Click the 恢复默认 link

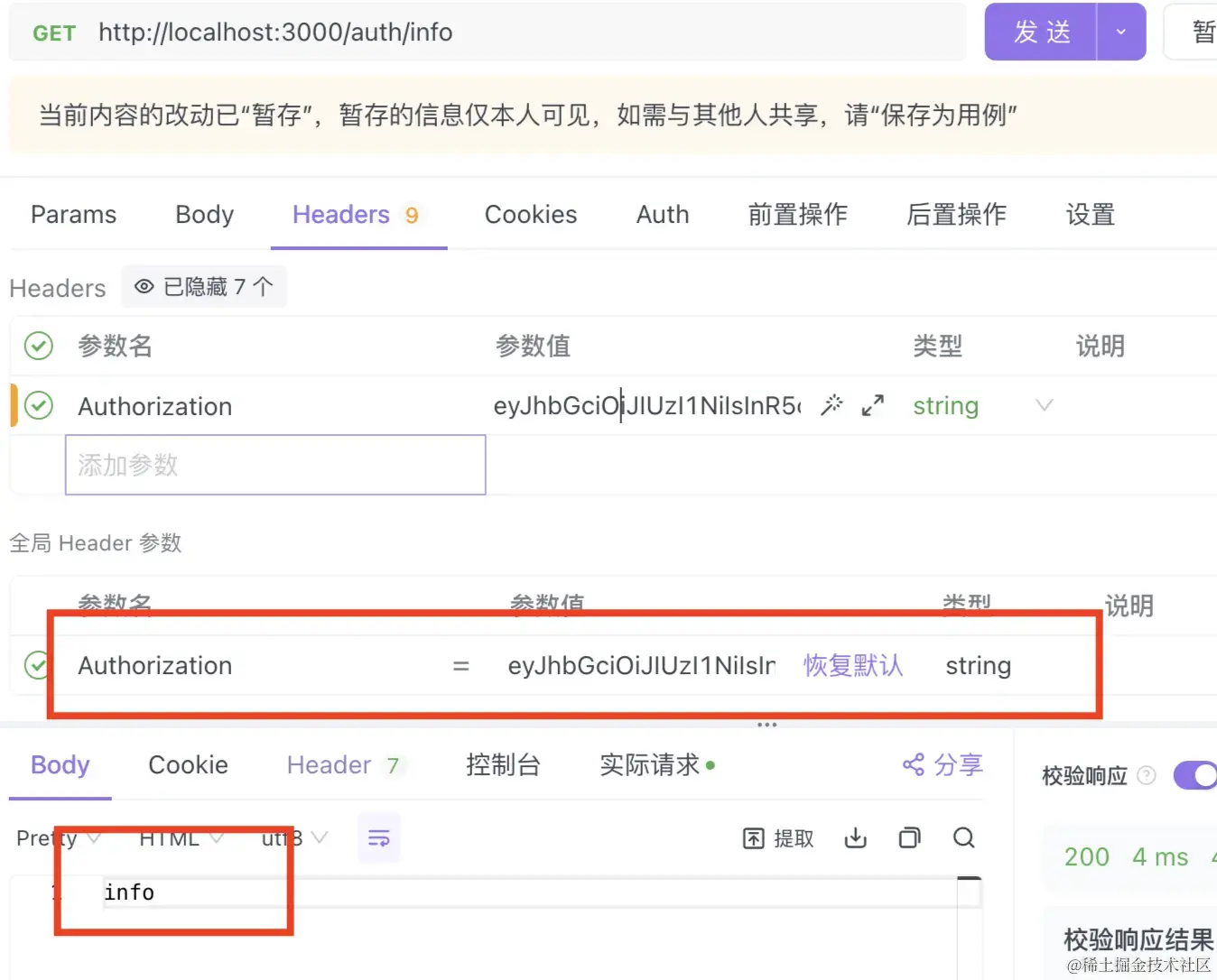pos(853,665)
